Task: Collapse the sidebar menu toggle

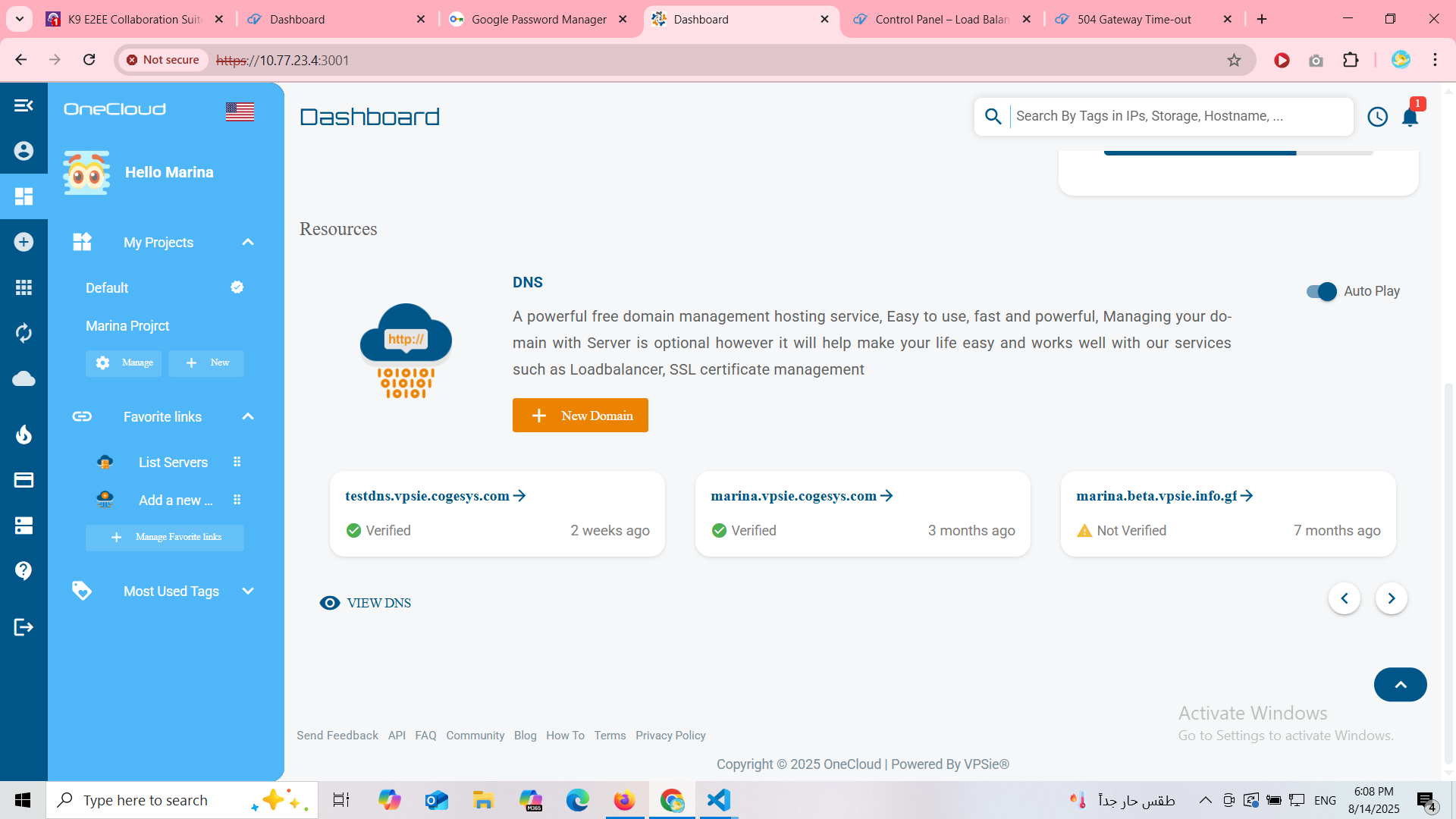Action: click(24, 105)
